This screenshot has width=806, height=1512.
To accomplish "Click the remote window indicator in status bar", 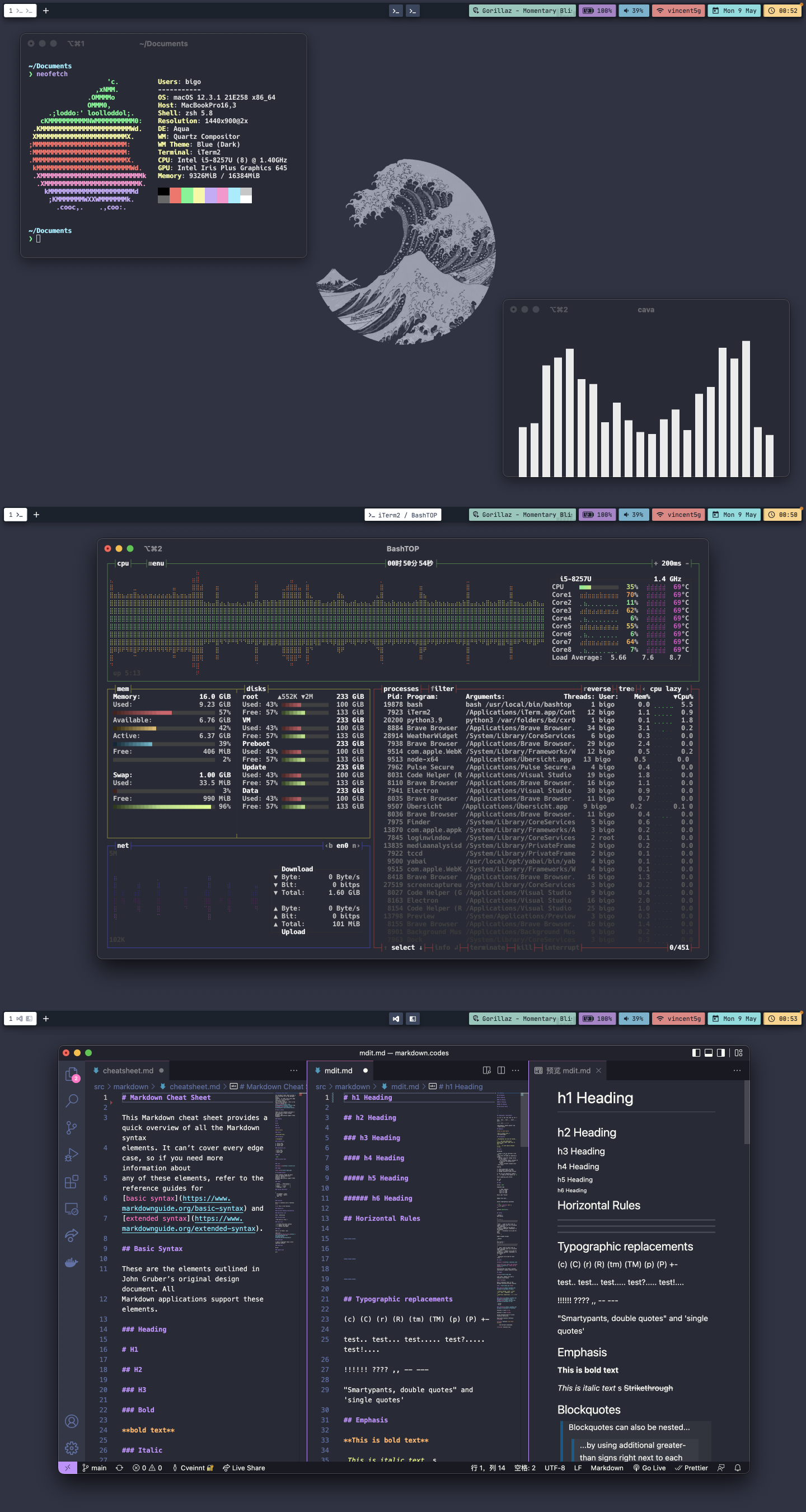I will click(68, 1467).
